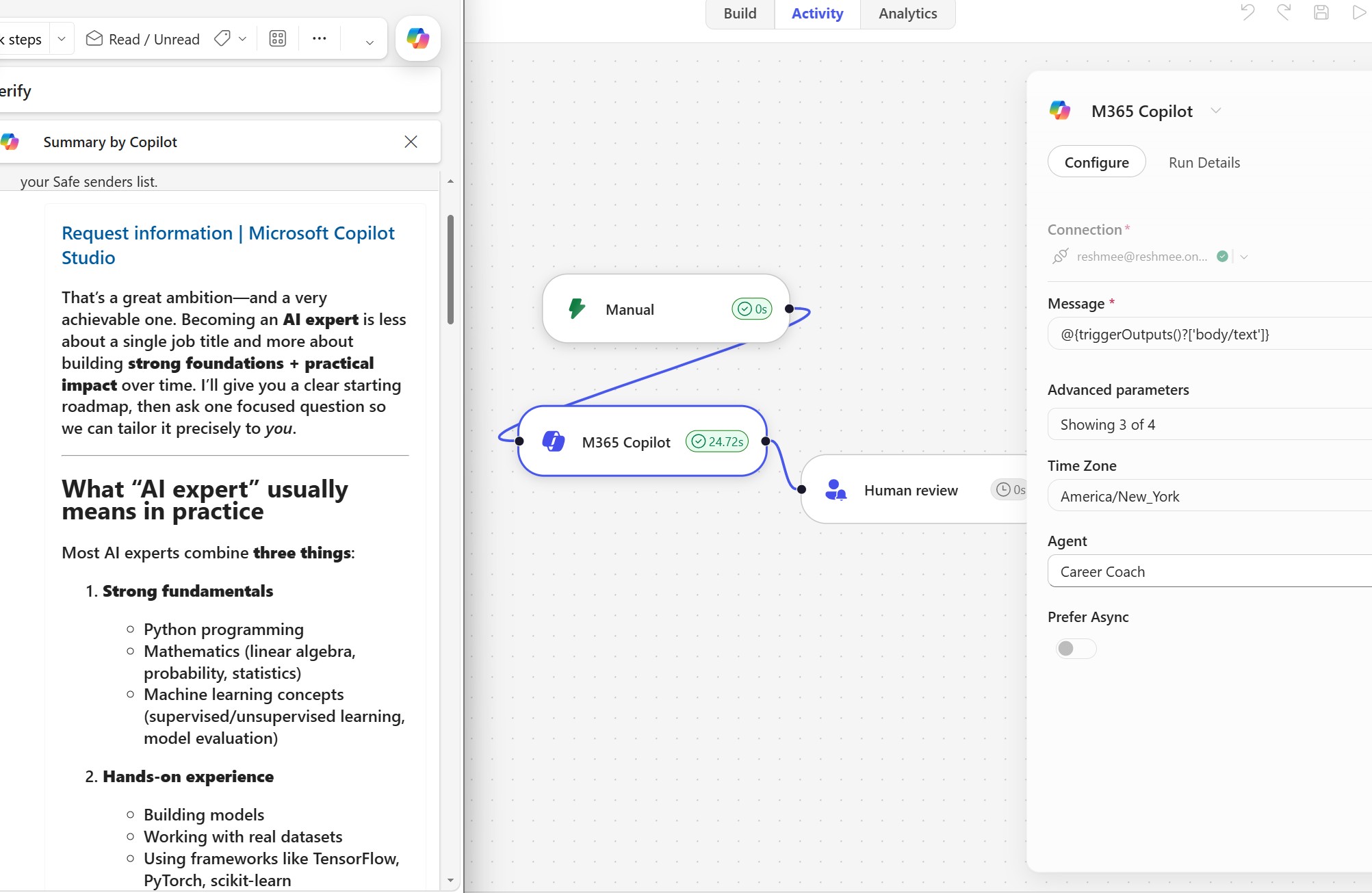
Task: Click the 'Building models' bullet
Action: point(204,814)
